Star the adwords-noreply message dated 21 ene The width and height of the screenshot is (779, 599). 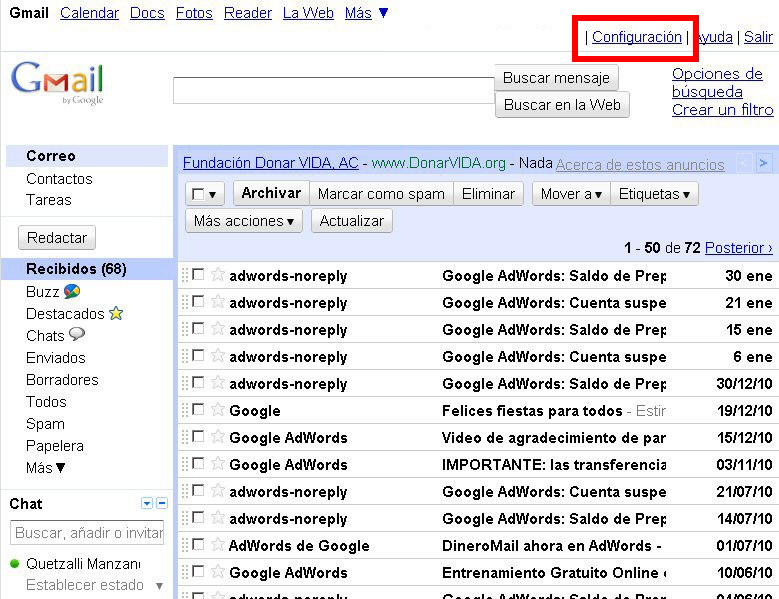[x=218, y=301]
